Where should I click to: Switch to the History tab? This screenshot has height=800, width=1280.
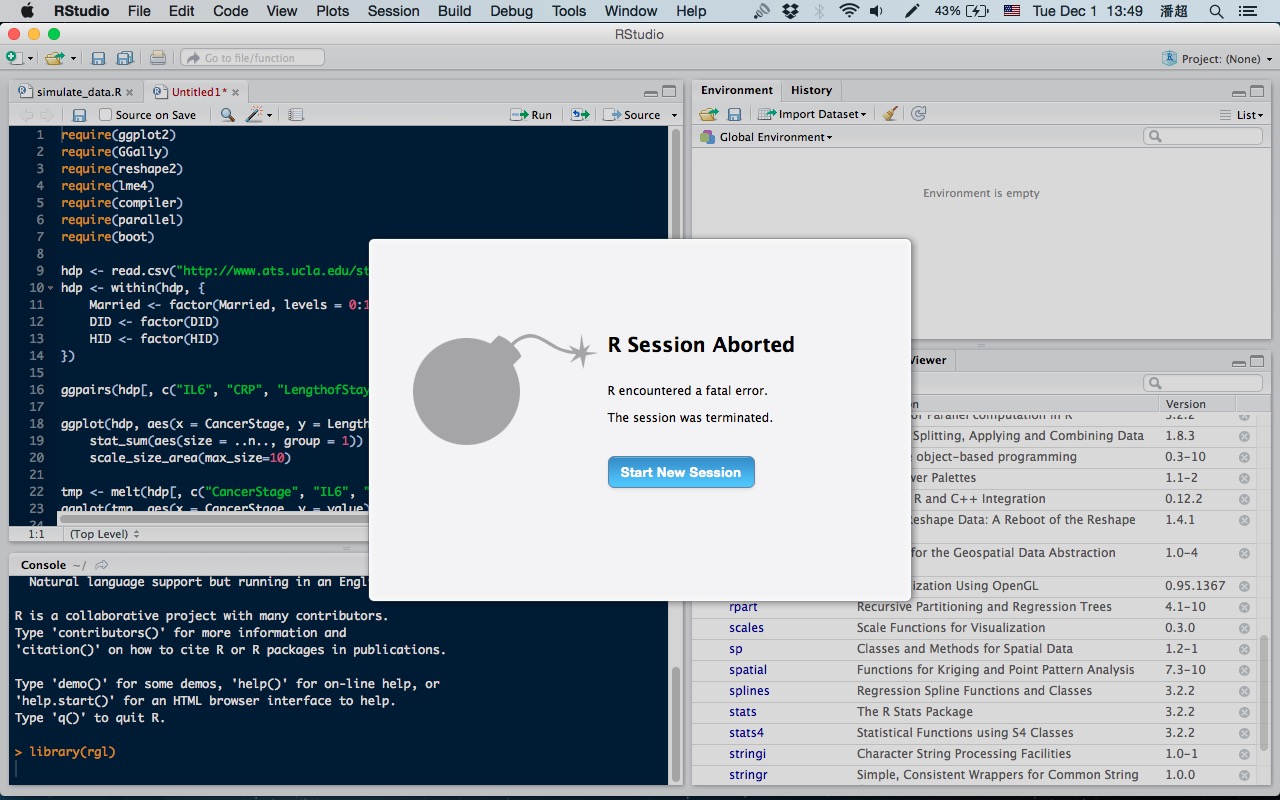(811, 90)
